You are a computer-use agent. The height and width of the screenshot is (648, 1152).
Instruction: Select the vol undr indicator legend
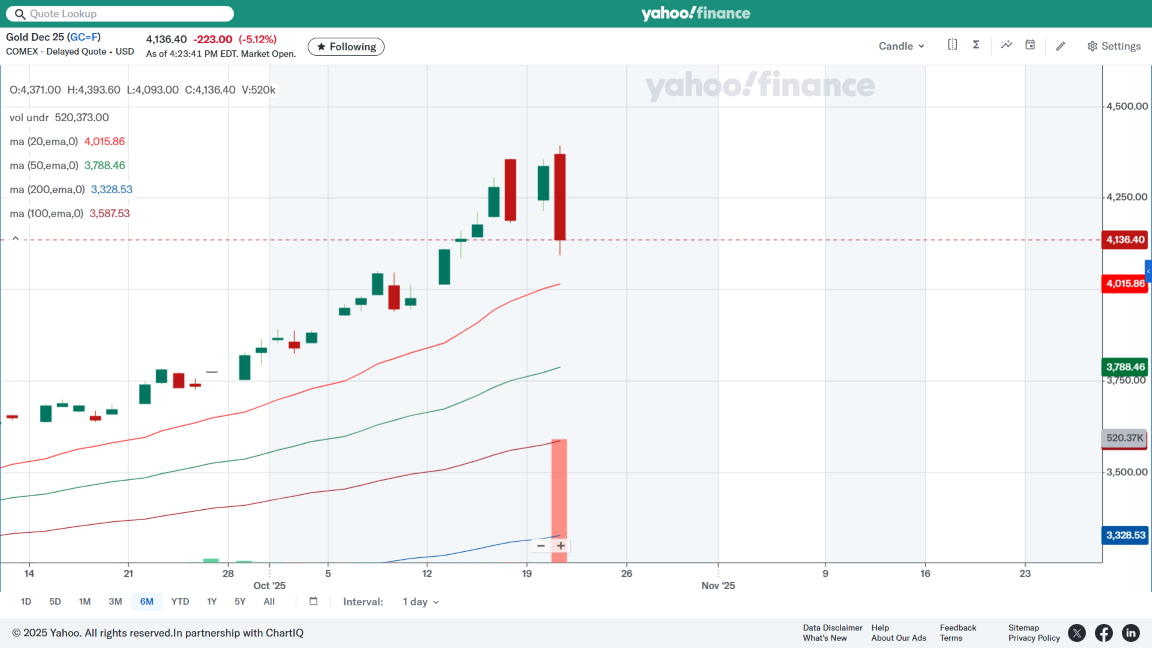pos(59,118)
